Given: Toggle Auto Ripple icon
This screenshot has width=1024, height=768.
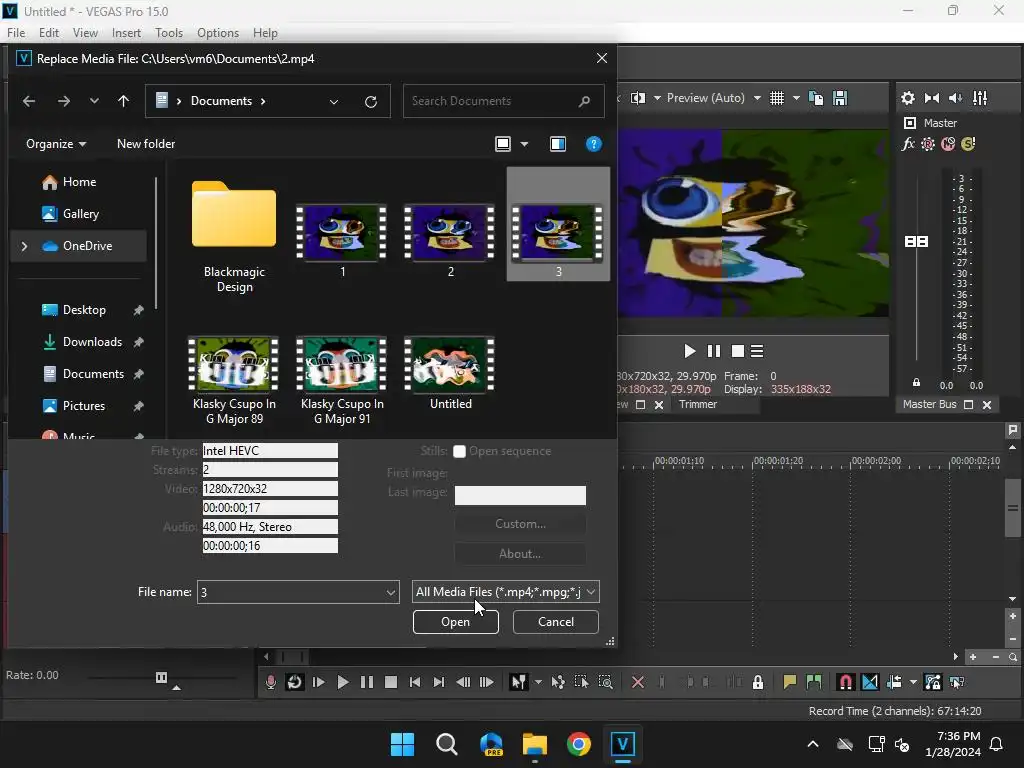Looking at the screenshot, I should pos(894,682).
